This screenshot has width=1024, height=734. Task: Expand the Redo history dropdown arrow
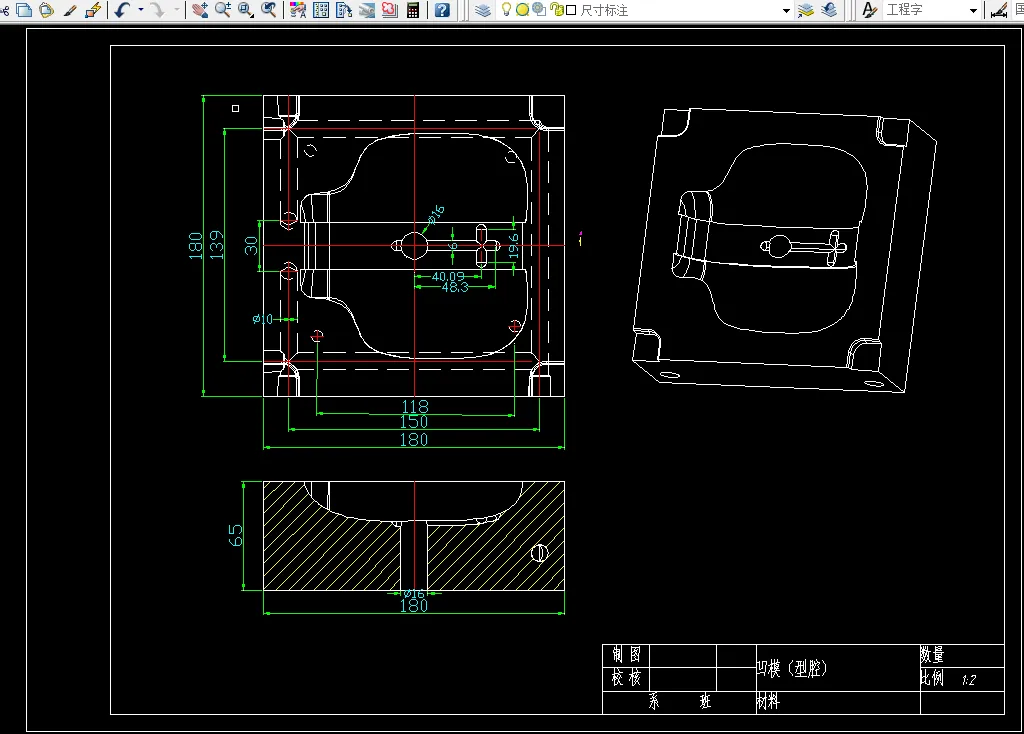click(x=176, y=10)
